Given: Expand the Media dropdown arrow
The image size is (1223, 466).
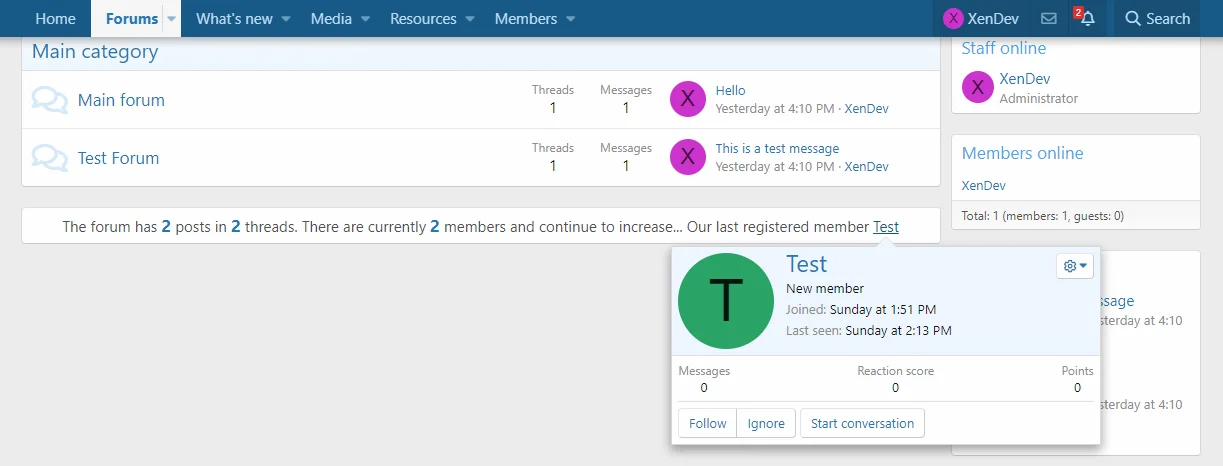Looking at the screenshot, I should (365, 19).
